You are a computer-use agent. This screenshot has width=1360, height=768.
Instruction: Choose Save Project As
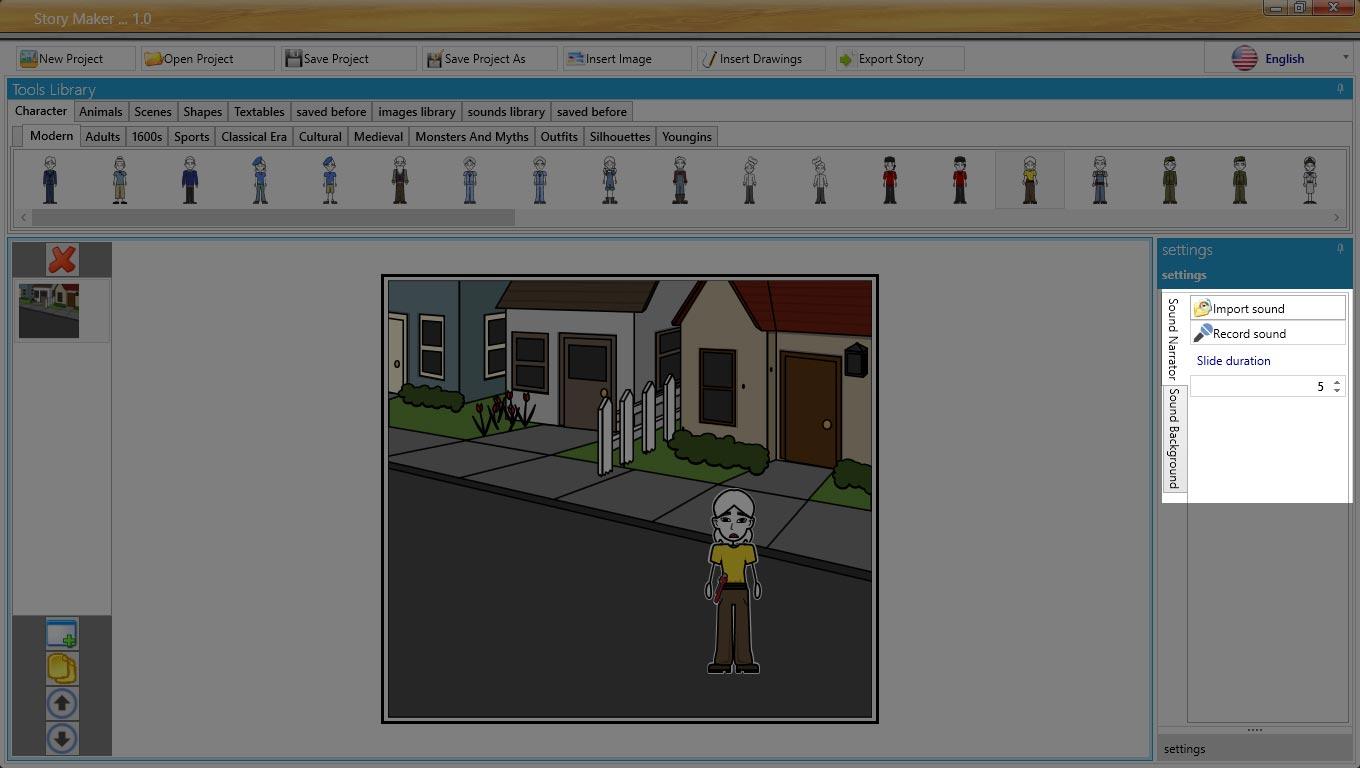pos(489,59)
